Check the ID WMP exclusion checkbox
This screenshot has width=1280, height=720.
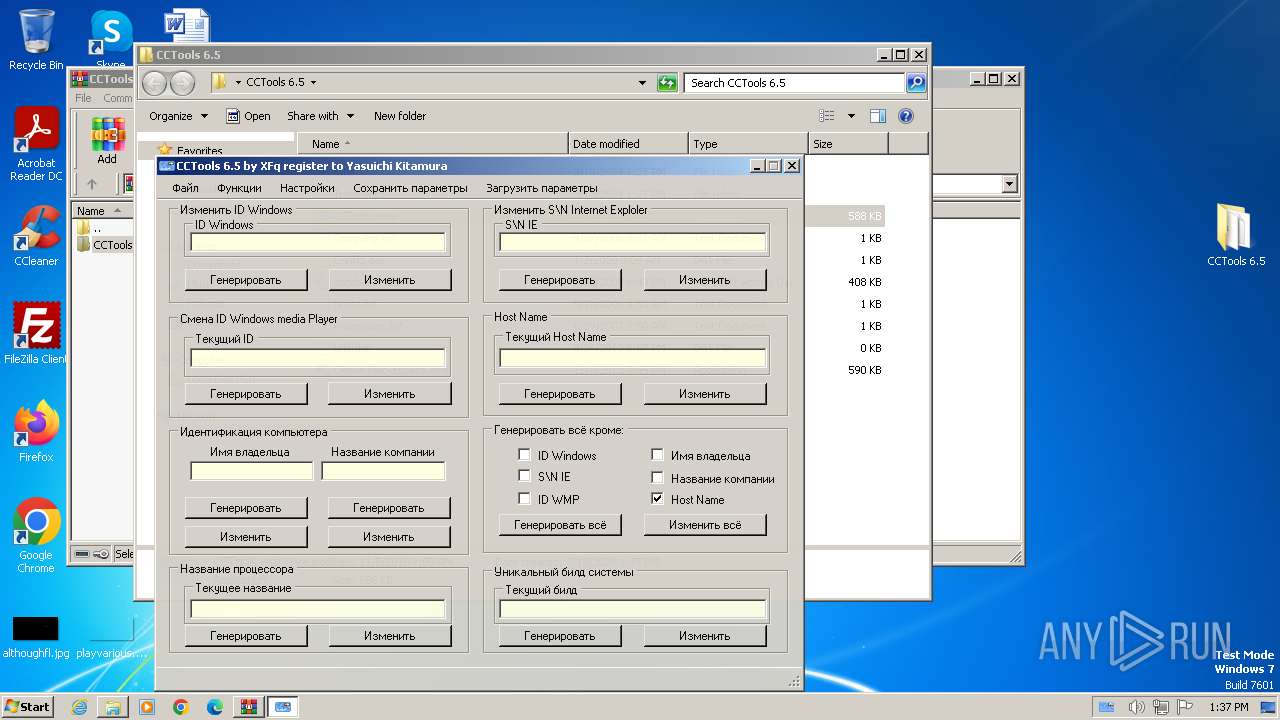(x=524, y=499)
